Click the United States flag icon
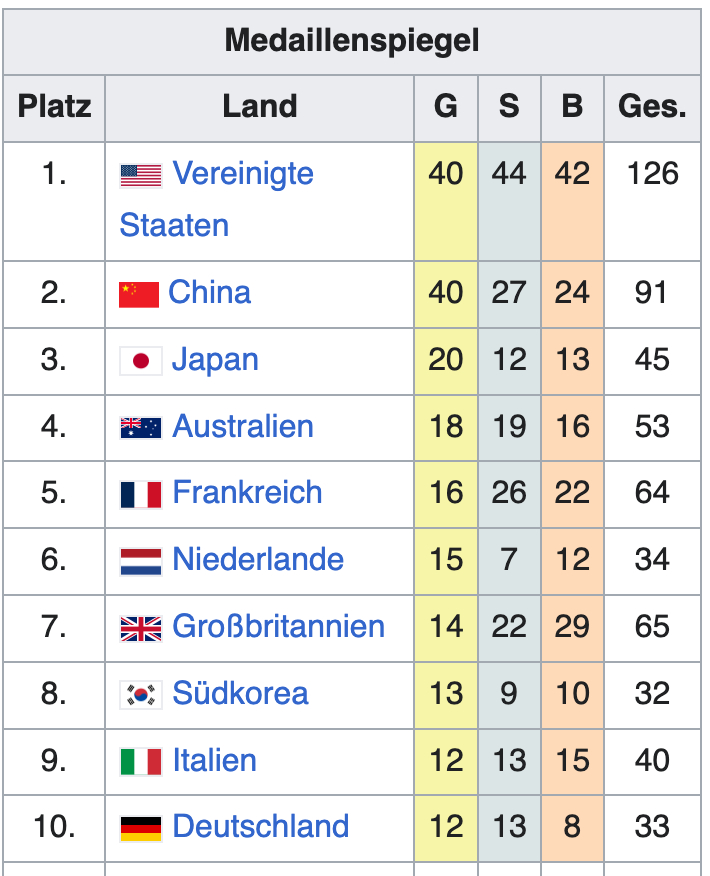Screen dimensions: 710x876 [140, 176]
